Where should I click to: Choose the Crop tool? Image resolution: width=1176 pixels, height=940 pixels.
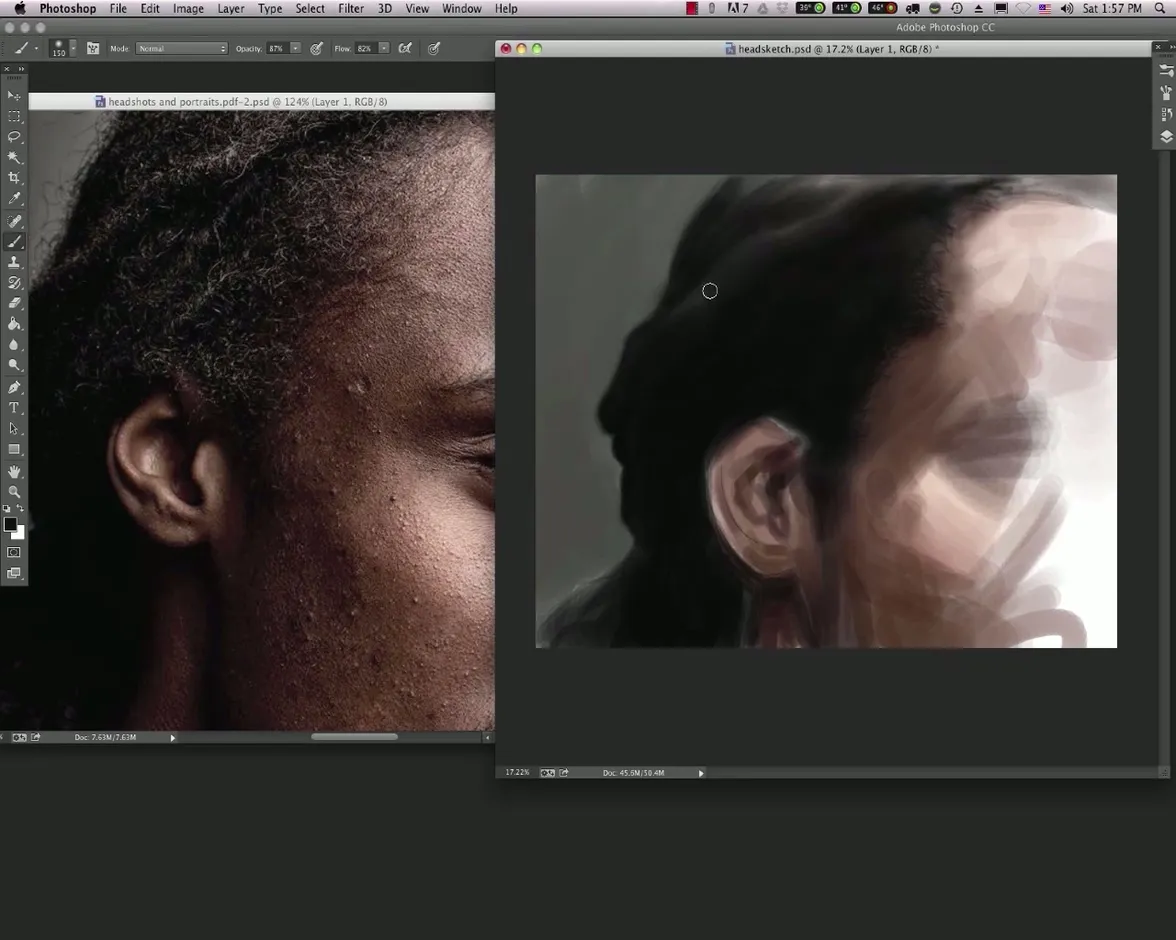click(14, 178)
